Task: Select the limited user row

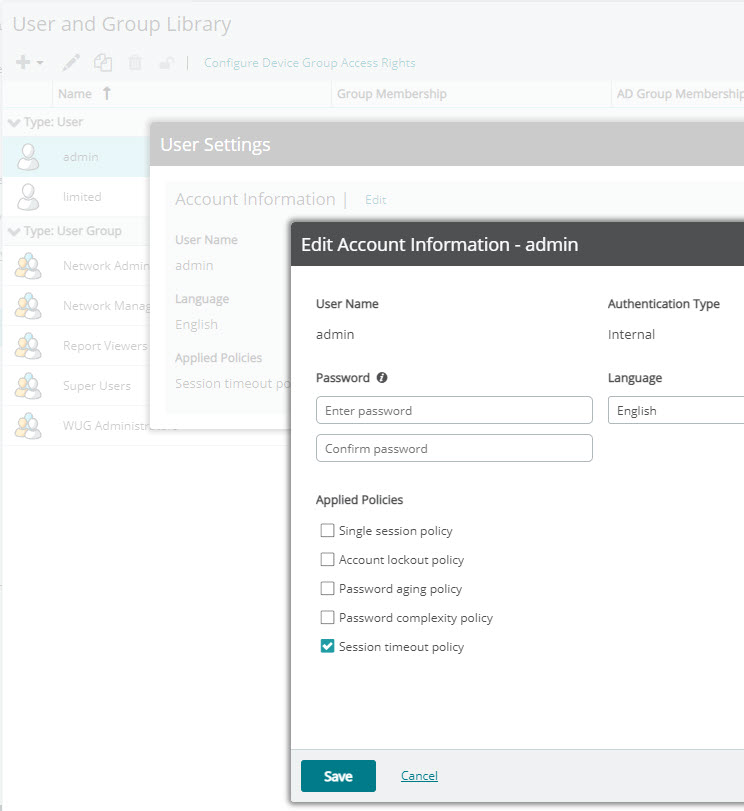Action: coord(77,197)
